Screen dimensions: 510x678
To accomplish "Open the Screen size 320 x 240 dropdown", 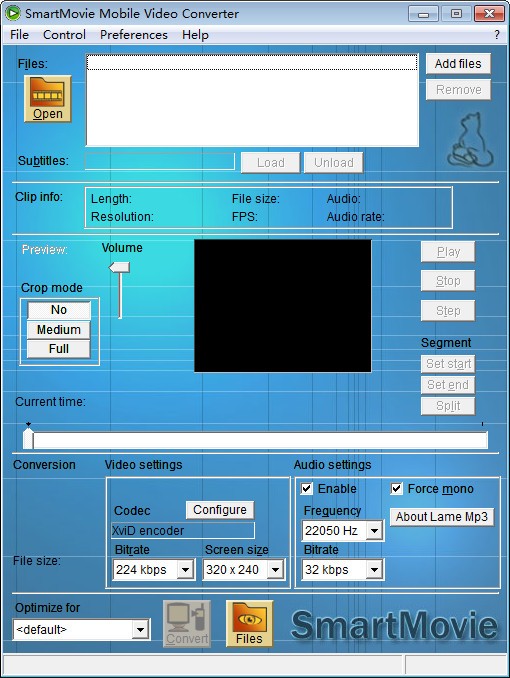I will (275, 570).
